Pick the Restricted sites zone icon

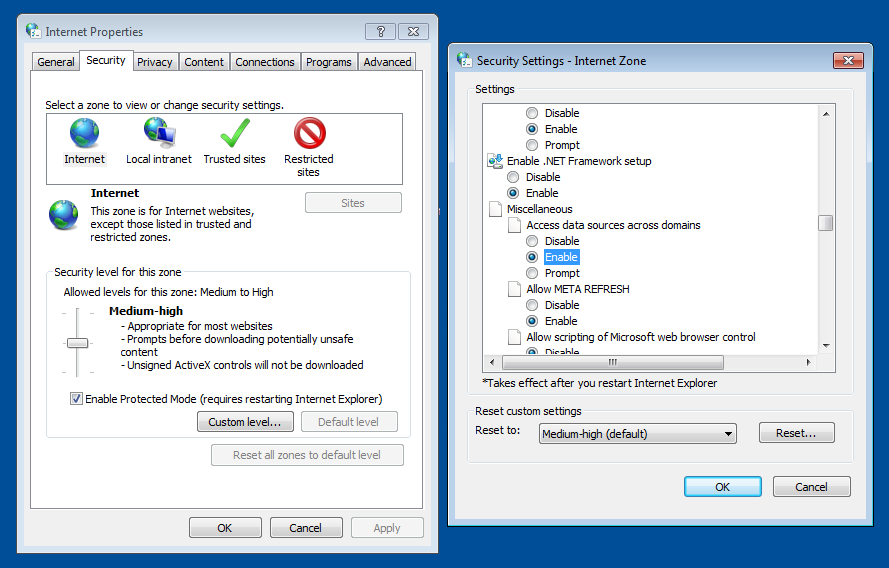tap(309, 134)
